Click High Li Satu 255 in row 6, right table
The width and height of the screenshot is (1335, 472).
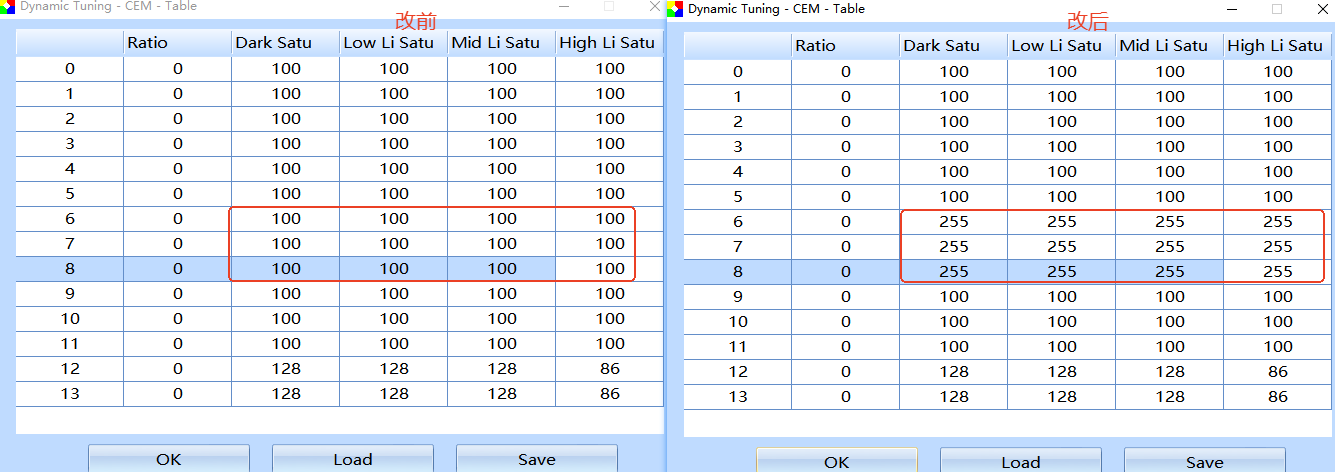(x=1277, y=222)
